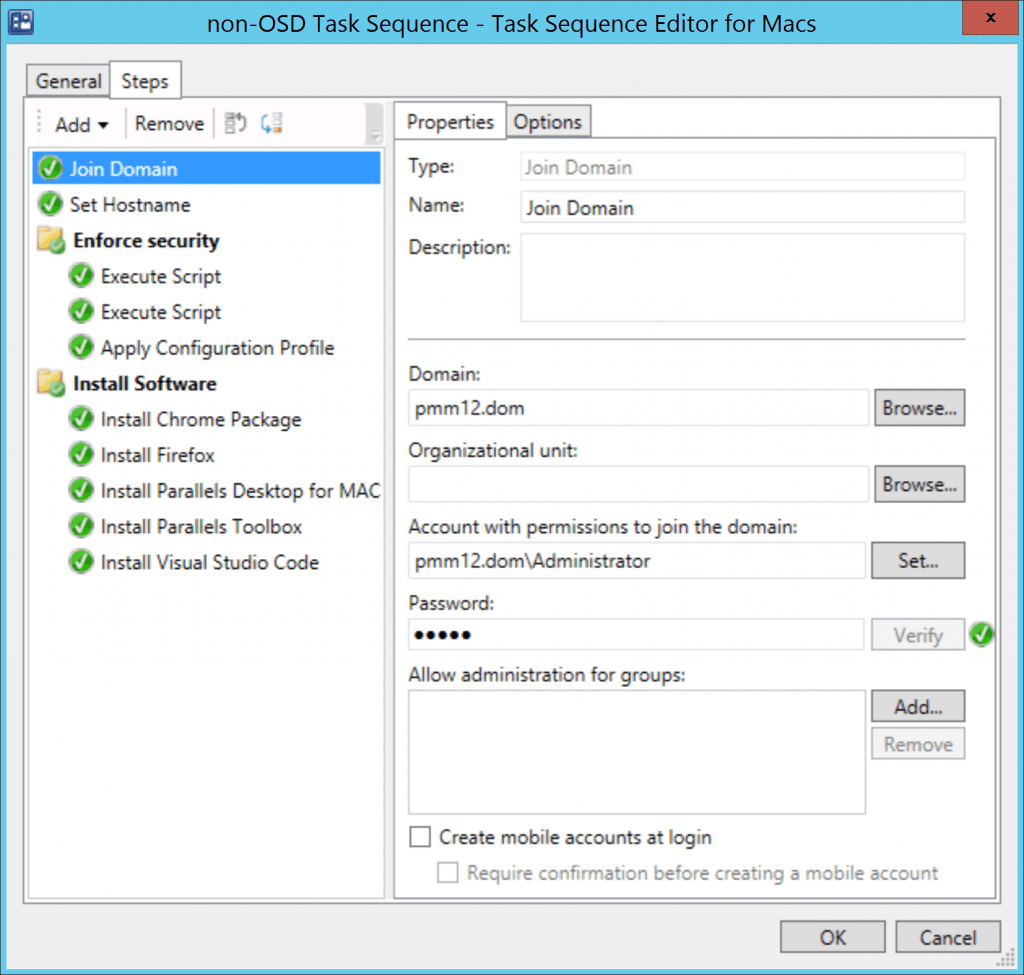Click the green verified icon next to Verify
The width and height of the screenshot is (1024, 975).
pyautogui.click(x=982, y=634)
